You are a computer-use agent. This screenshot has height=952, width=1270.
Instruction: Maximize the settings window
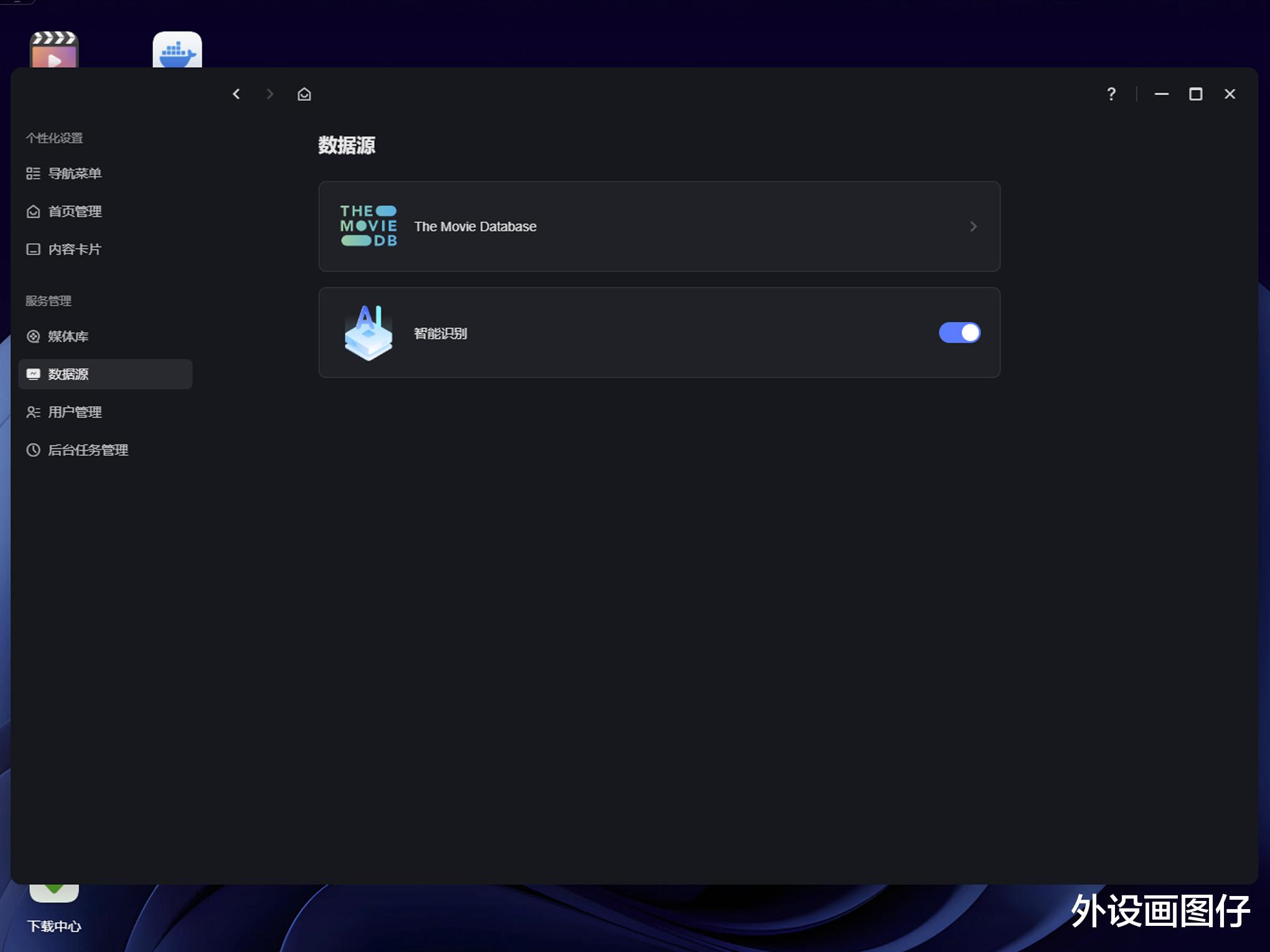pos(1195,94)
